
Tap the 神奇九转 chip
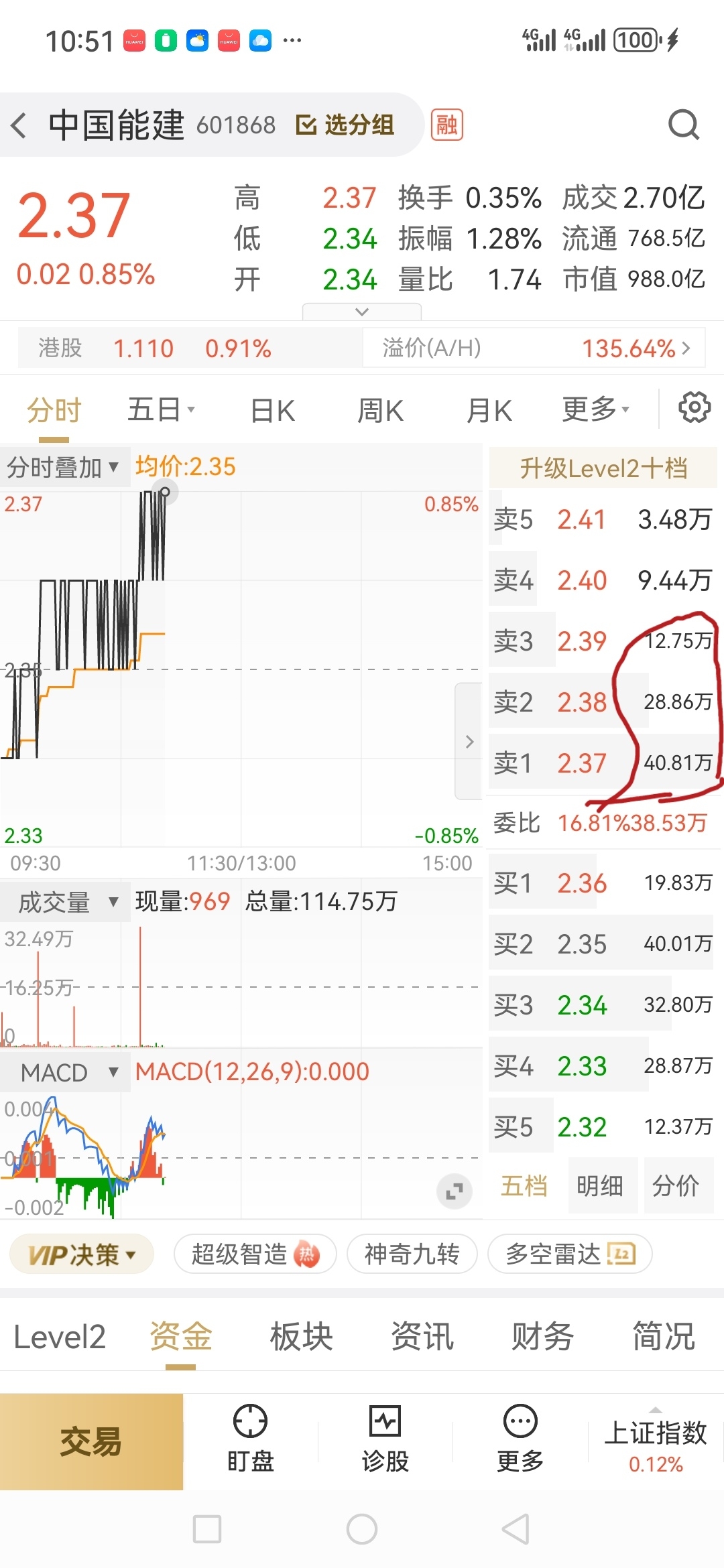click(412, 1254)
